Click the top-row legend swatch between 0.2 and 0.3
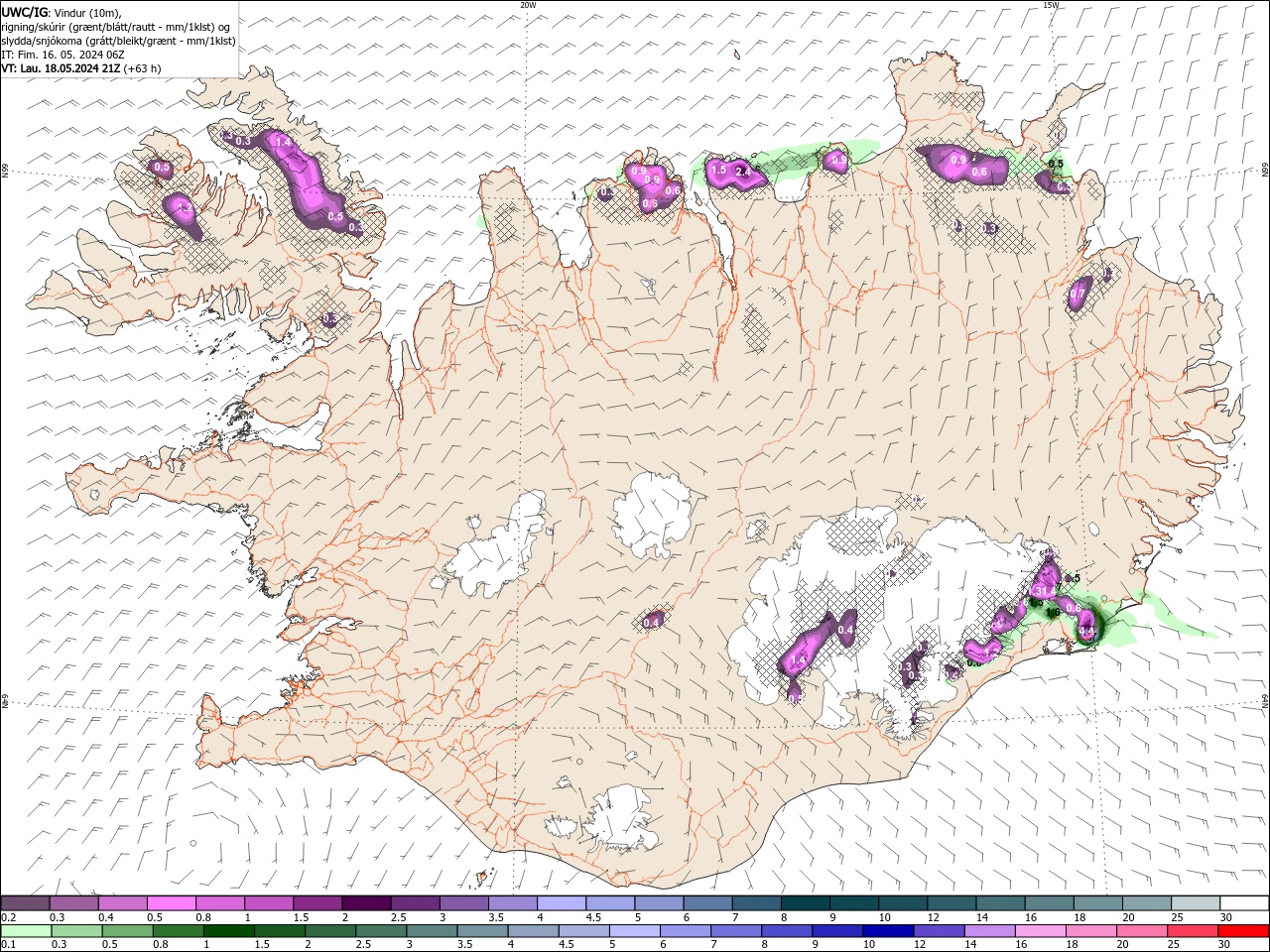Viewport: 1270px width, 952px height. pyautogui.click(x=25, y=903)
